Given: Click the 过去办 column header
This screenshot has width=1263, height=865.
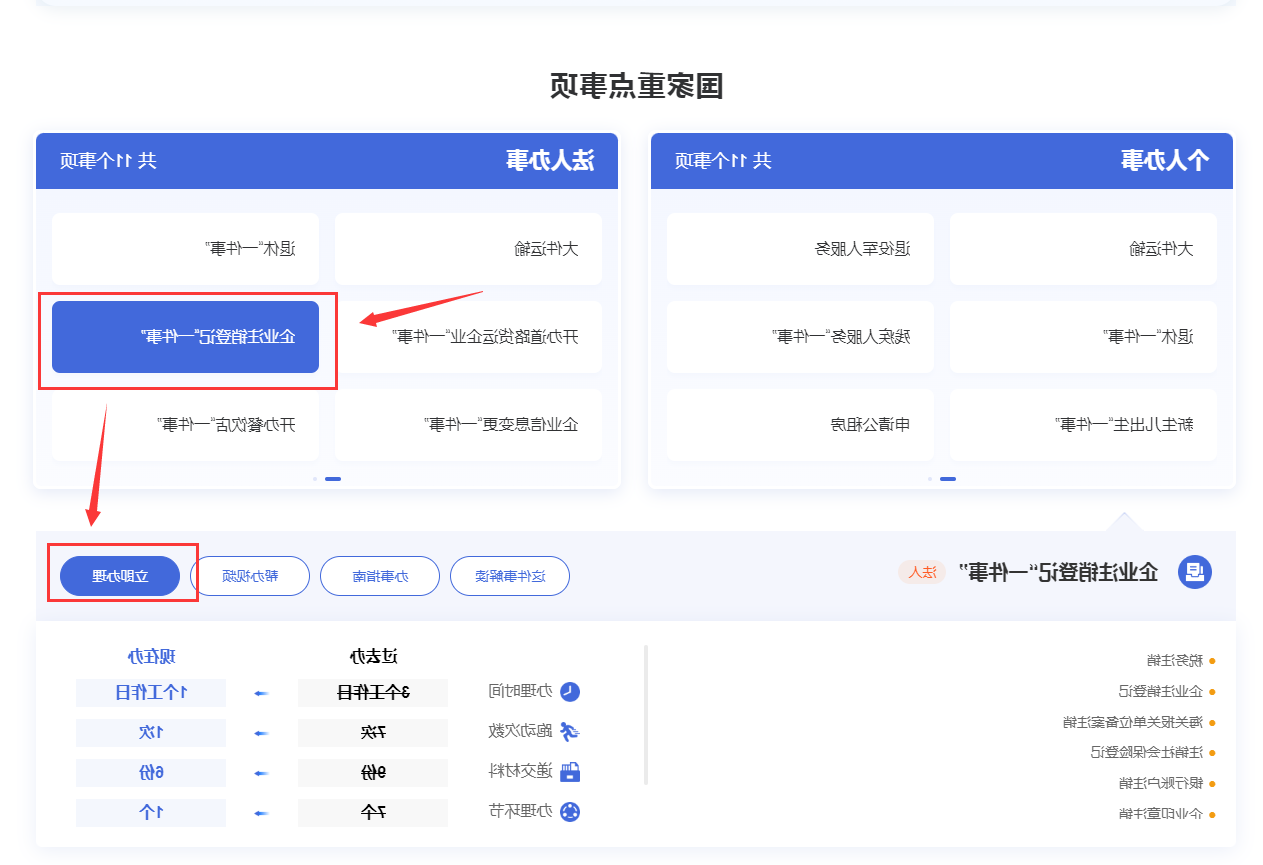Looking at the screenshot, I should point(373,657).
